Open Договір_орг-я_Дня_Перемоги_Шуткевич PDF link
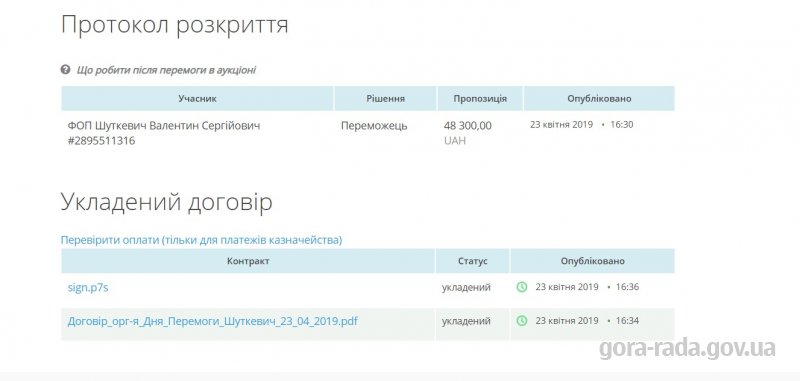 click(213, 322)
